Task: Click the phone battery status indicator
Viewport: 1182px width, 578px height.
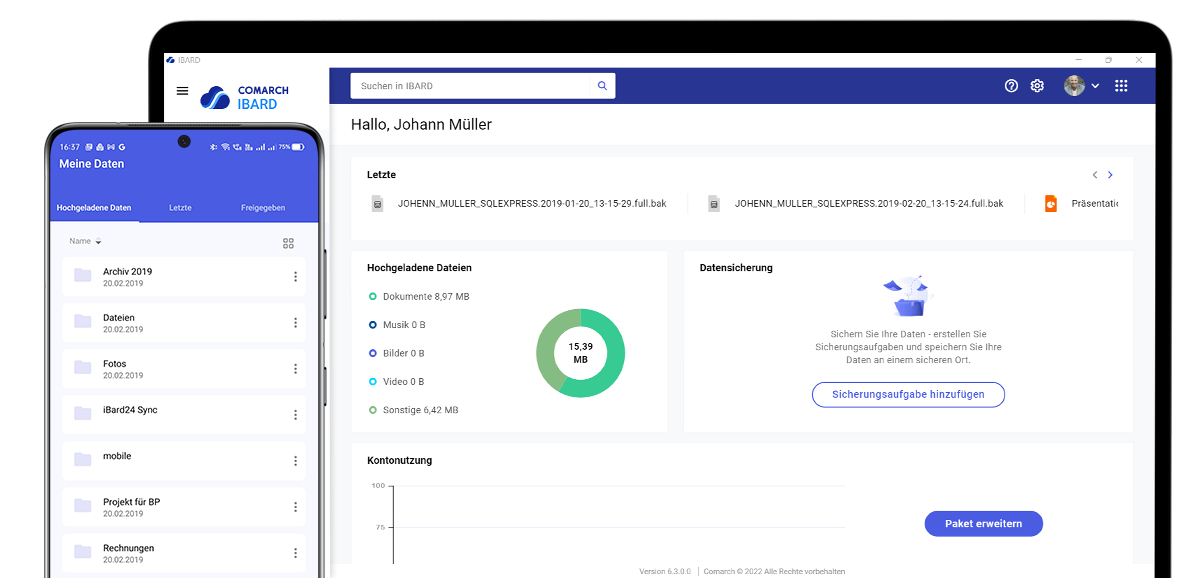Action: coord(292,147)
